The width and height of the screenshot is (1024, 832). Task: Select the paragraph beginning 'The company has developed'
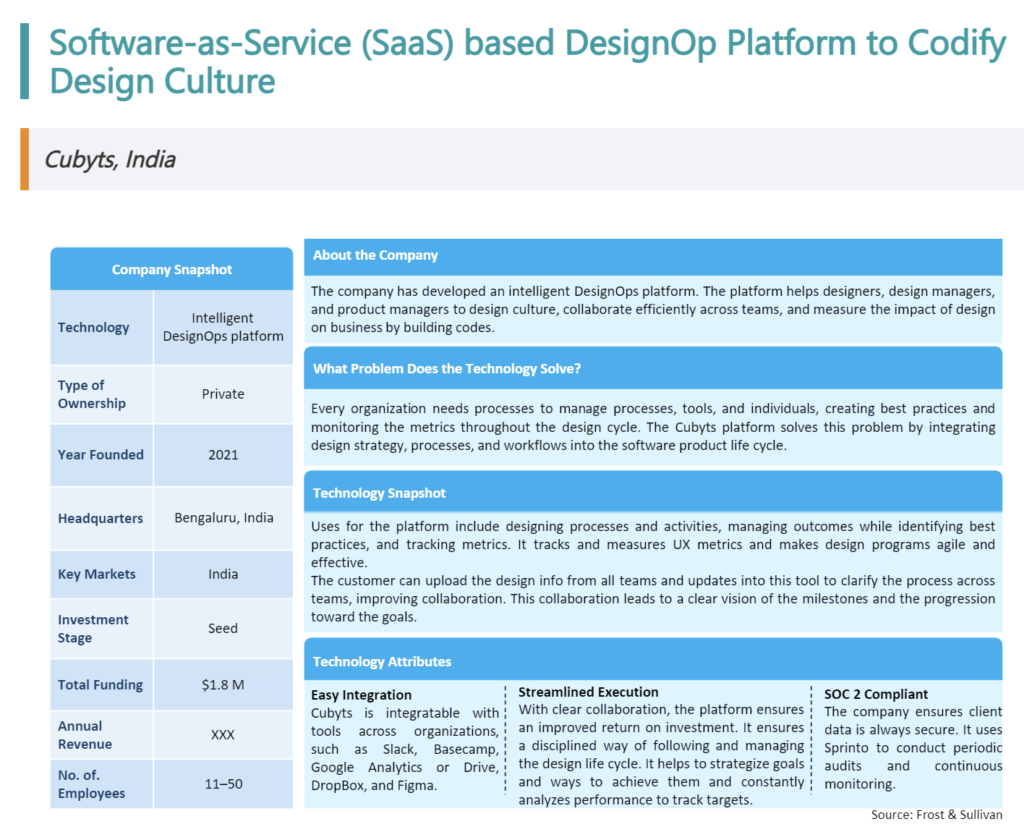pos(653,309)
